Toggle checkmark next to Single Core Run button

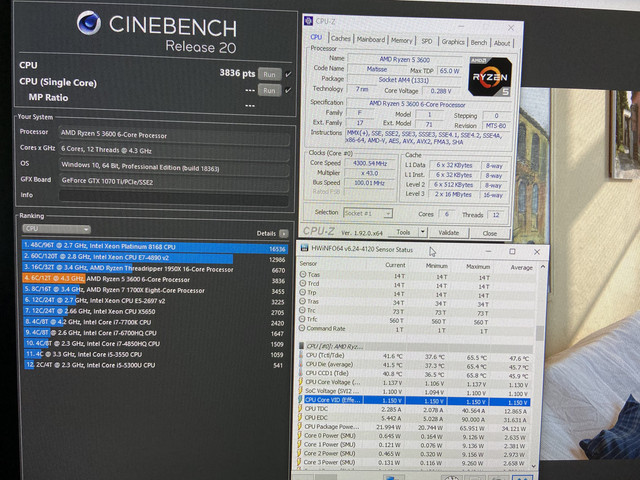(x=288, y=90)
